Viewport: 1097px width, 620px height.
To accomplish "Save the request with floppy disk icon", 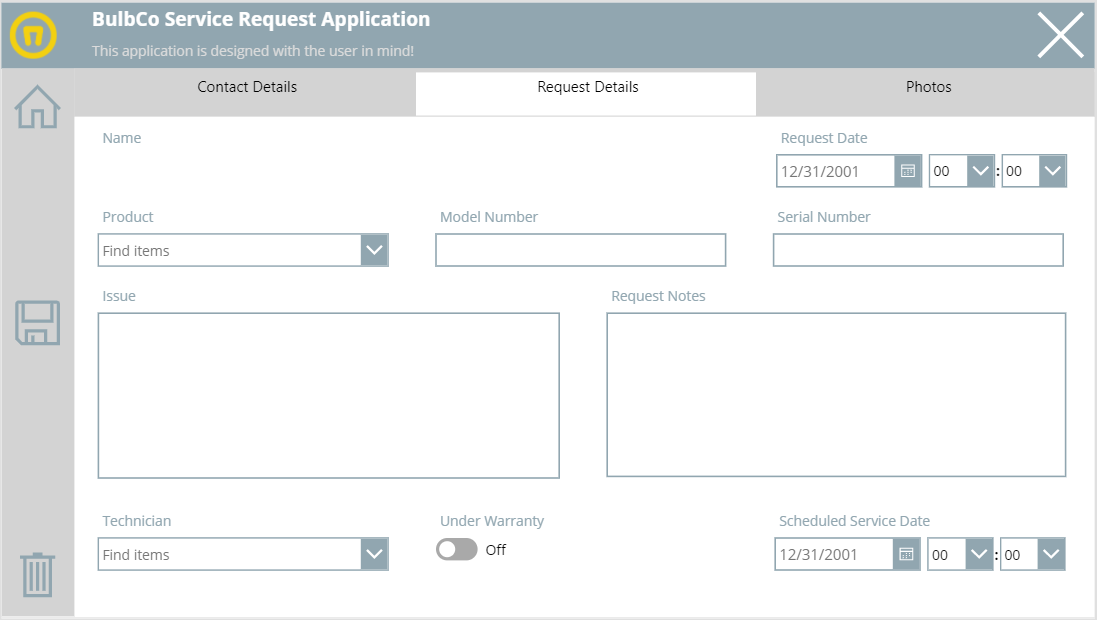I will [37, 323].
